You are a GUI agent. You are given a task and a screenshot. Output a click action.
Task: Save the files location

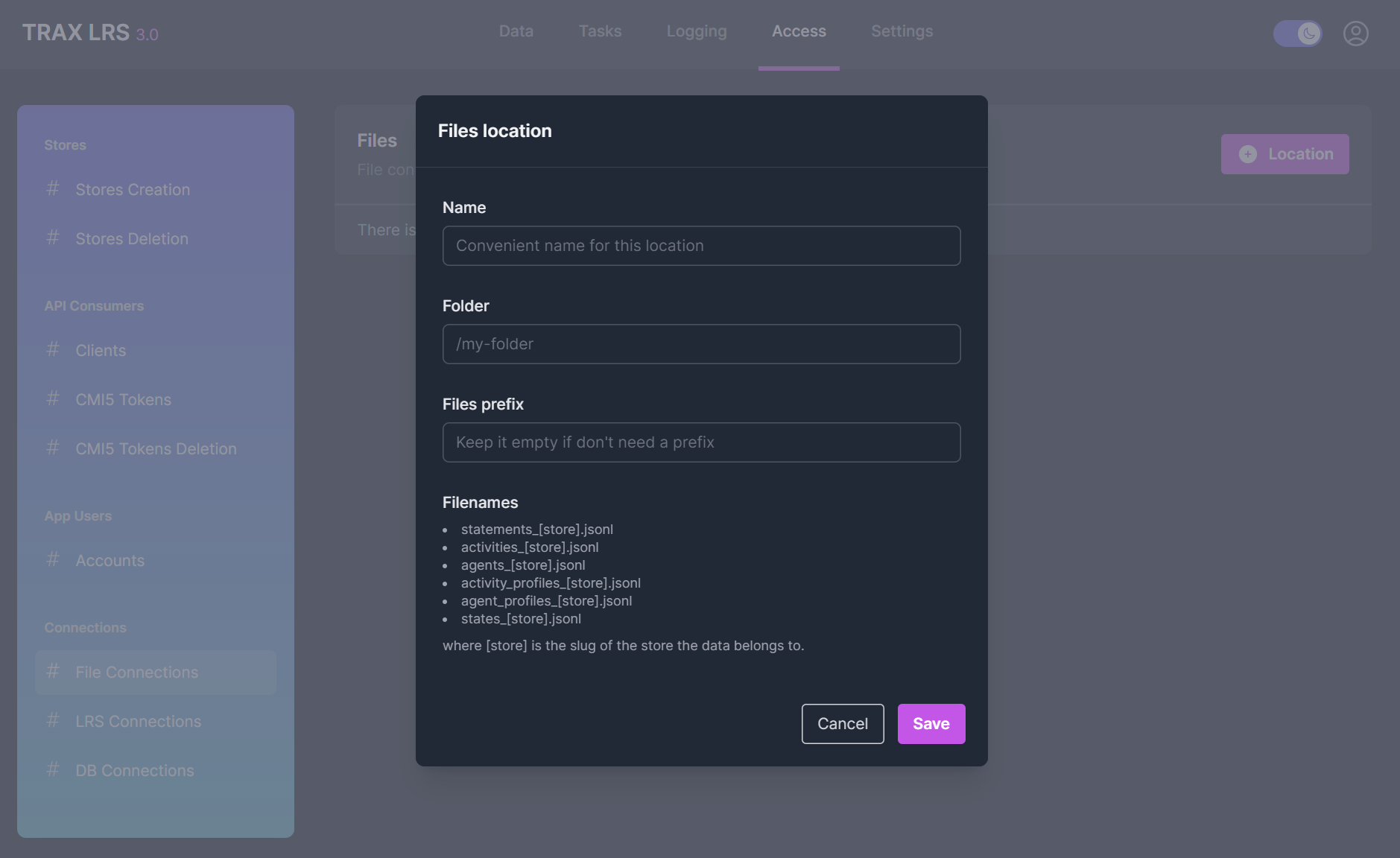point(931,724)
